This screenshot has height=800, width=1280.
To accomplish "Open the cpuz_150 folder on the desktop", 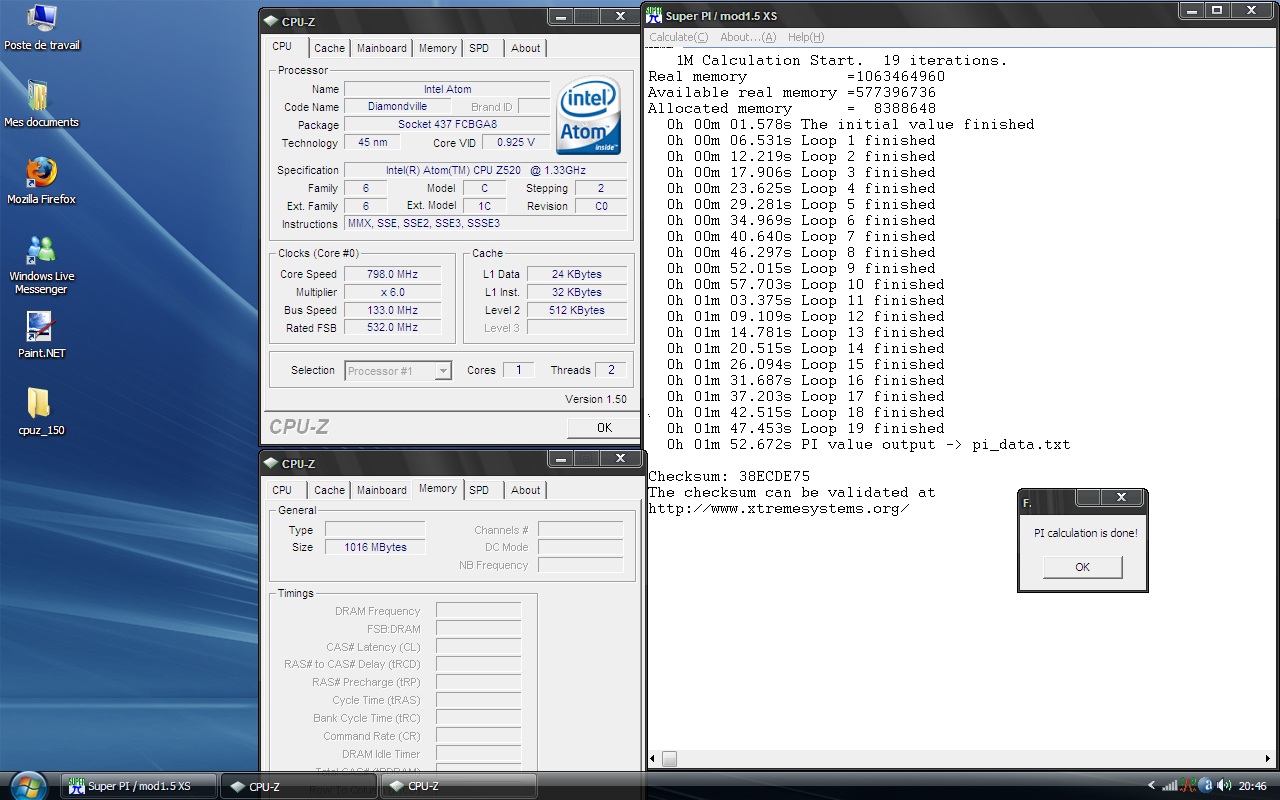I will coord(41,412).
